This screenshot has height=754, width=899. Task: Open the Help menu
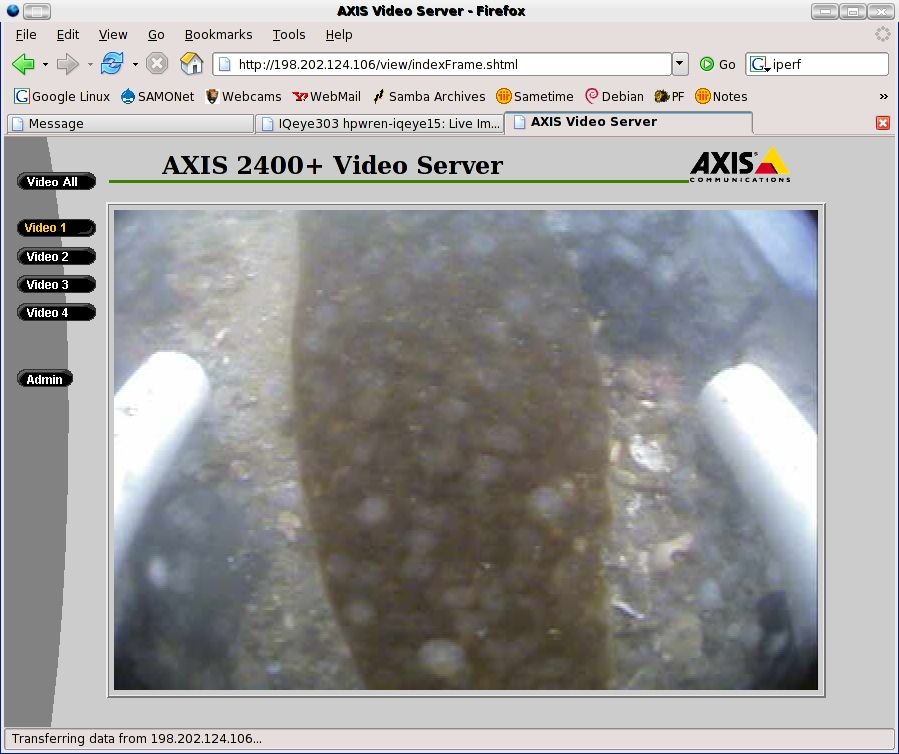339,34
